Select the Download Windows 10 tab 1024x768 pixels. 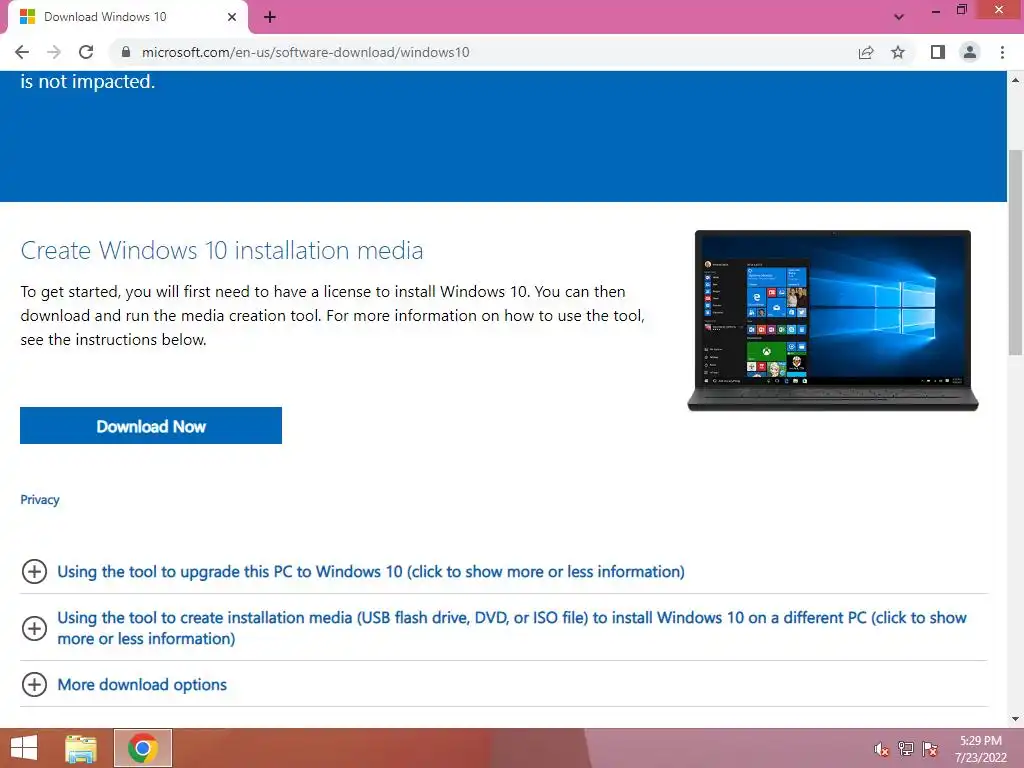[127, 17]
